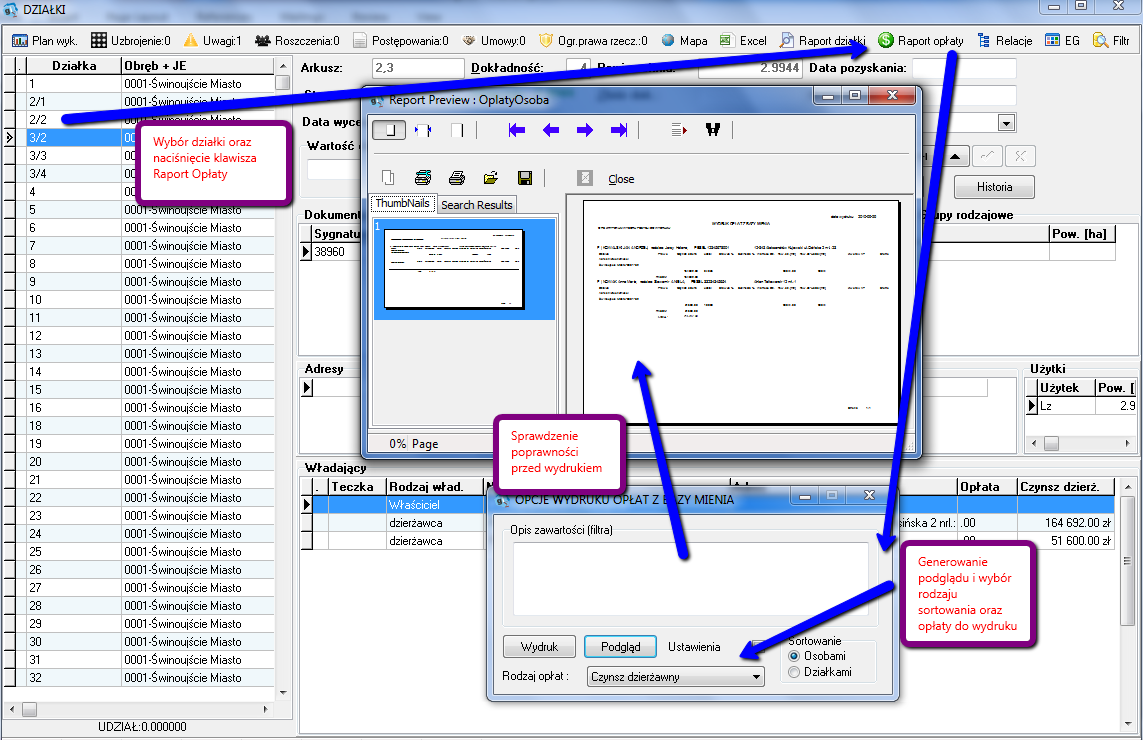Click the binoculars search icon in Report Preview
Viewport: 1143px width, 740px height.
click(x=713, y=130)
